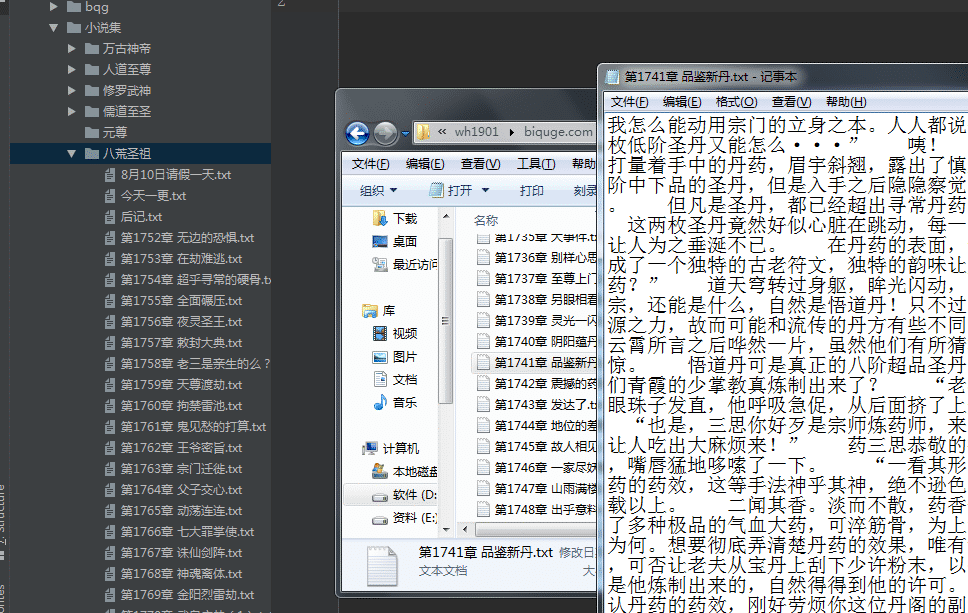Select file 第1759章 天尊渡劫.txt
968x613 pixels.
click(181, 385)
